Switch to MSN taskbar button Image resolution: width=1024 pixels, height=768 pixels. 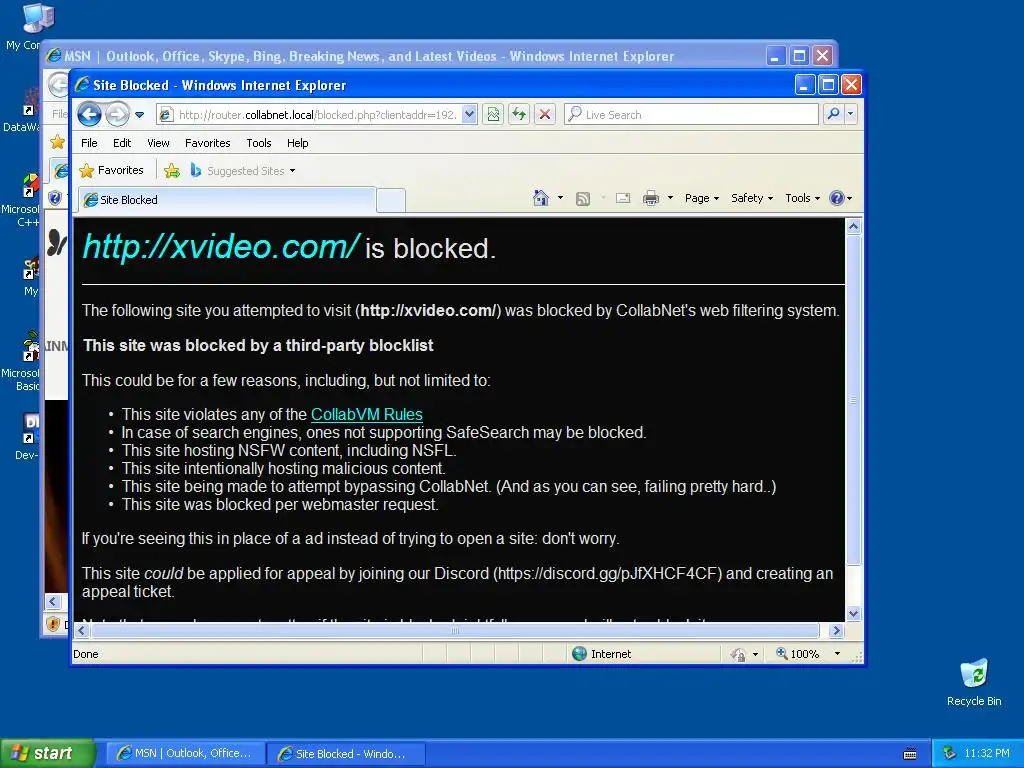click(x=184, y=753)
